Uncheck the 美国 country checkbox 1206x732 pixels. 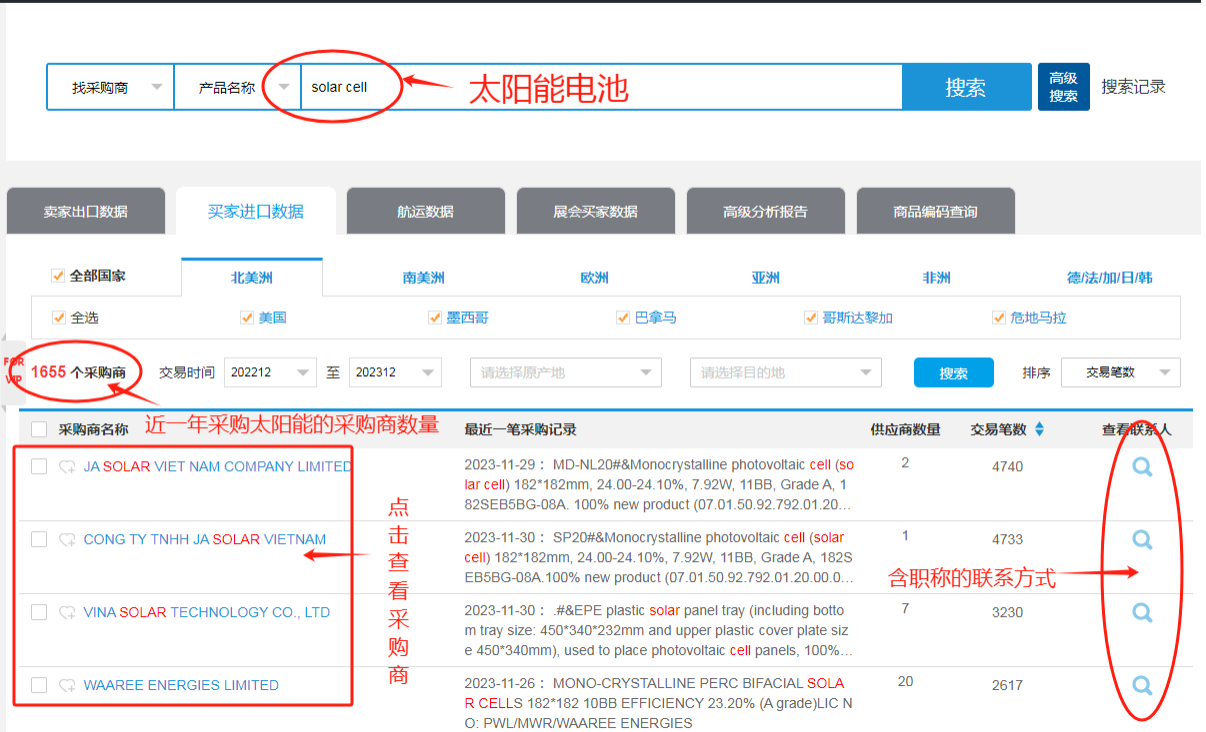coord(247,318)
